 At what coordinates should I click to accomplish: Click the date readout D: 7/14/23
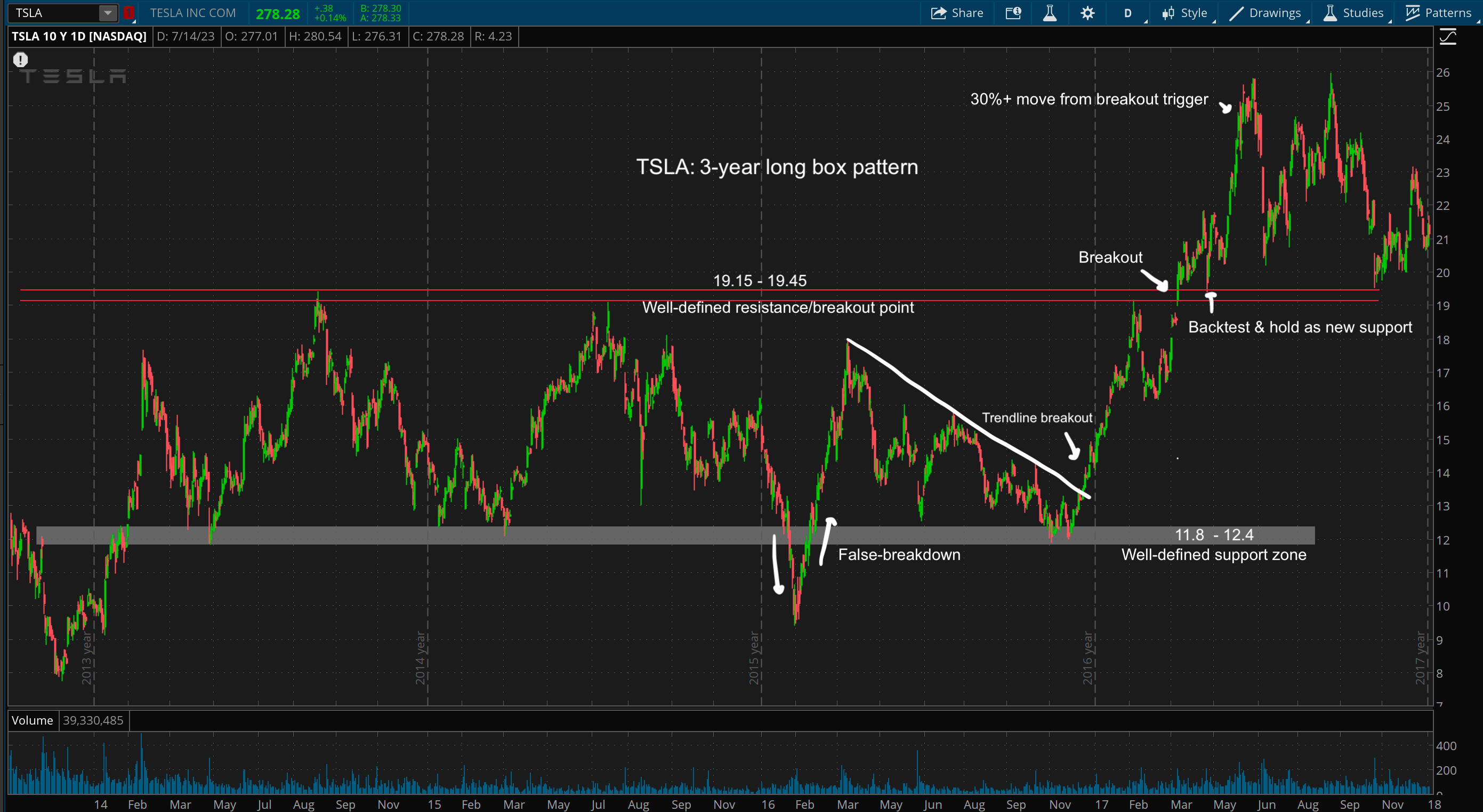click(186, 36)
